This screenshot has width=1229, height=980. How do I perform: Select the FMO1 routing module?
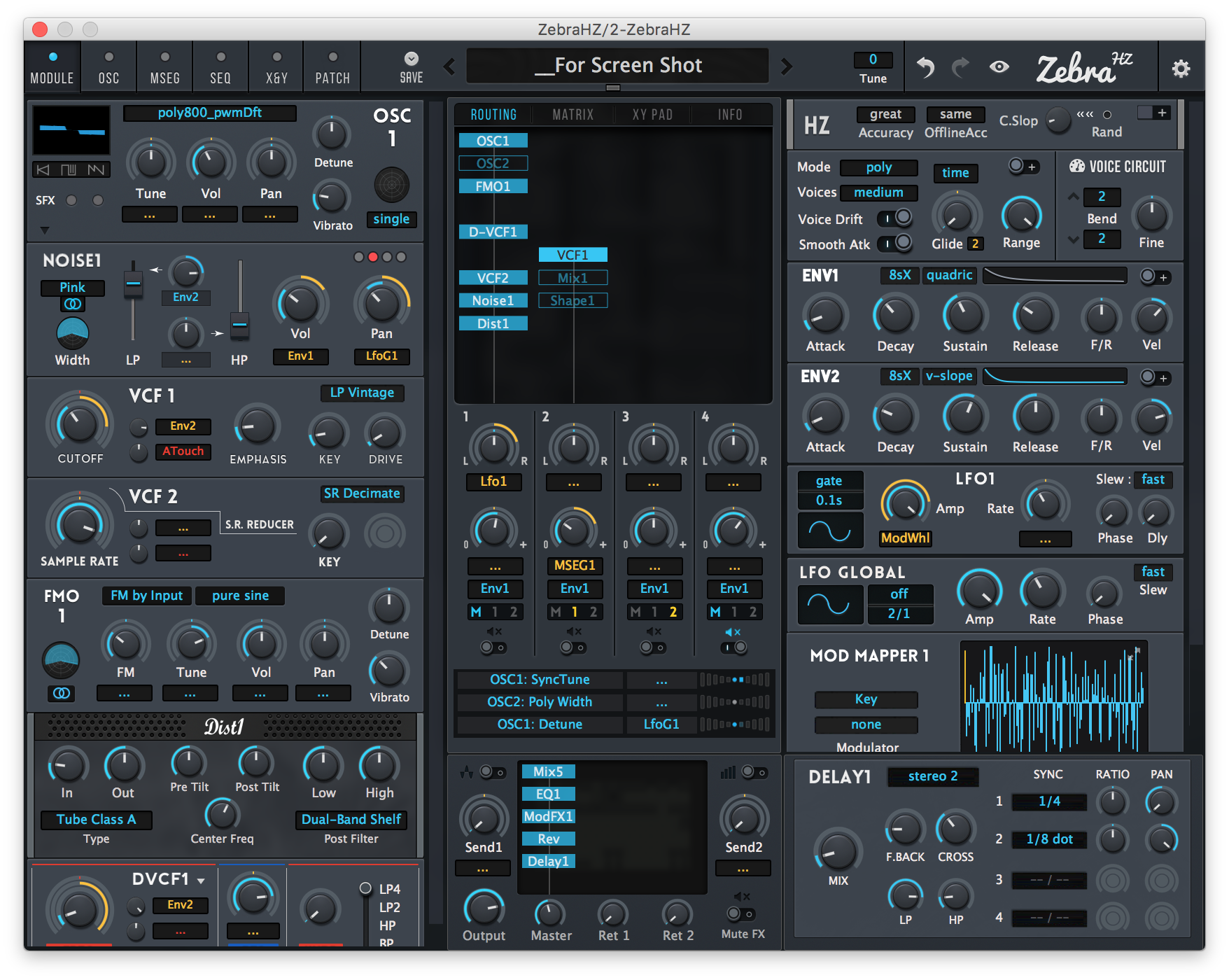493,186
